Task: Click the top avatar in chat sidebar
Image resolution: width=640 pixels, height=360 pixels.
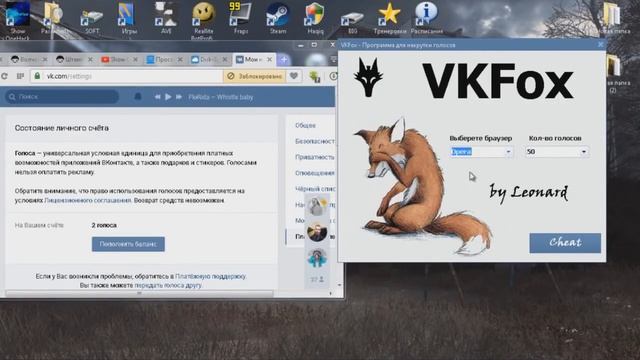Action: tap(317, 207)
